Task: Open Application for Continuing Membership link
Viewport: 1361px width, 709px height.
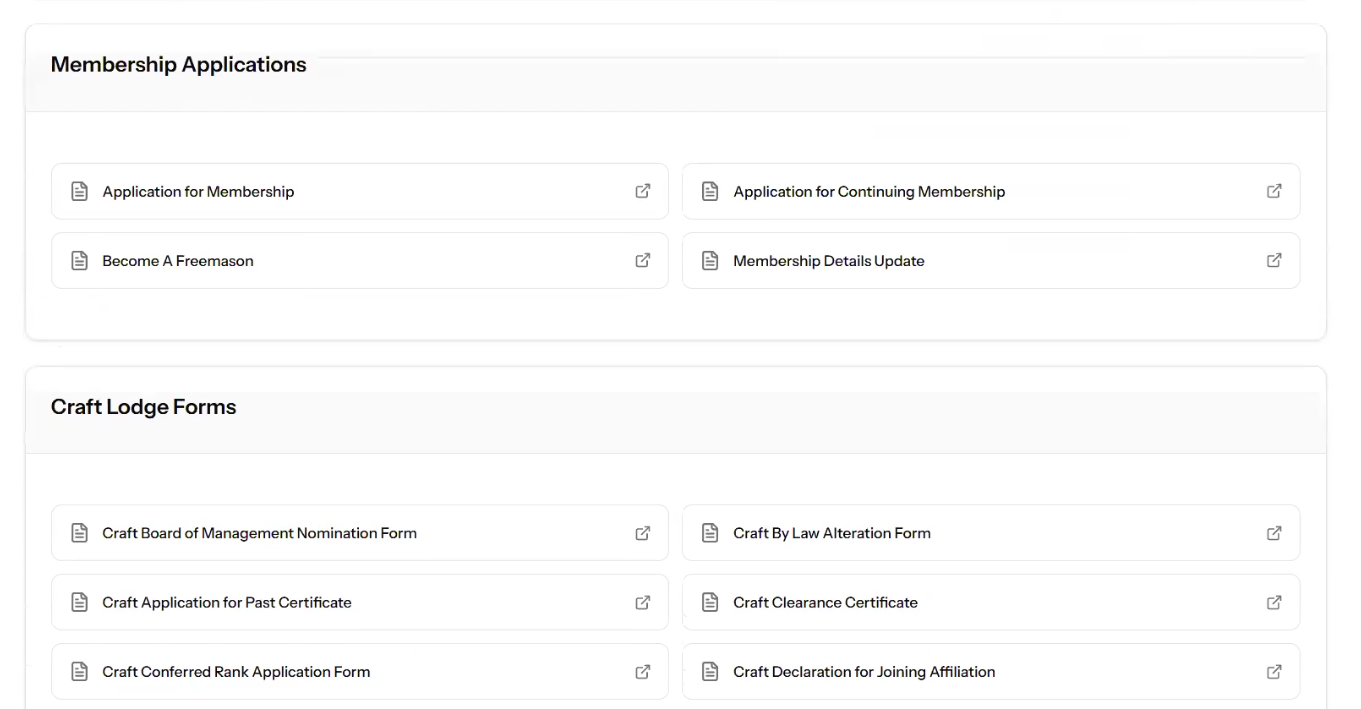Action: (x=869, y=192)
